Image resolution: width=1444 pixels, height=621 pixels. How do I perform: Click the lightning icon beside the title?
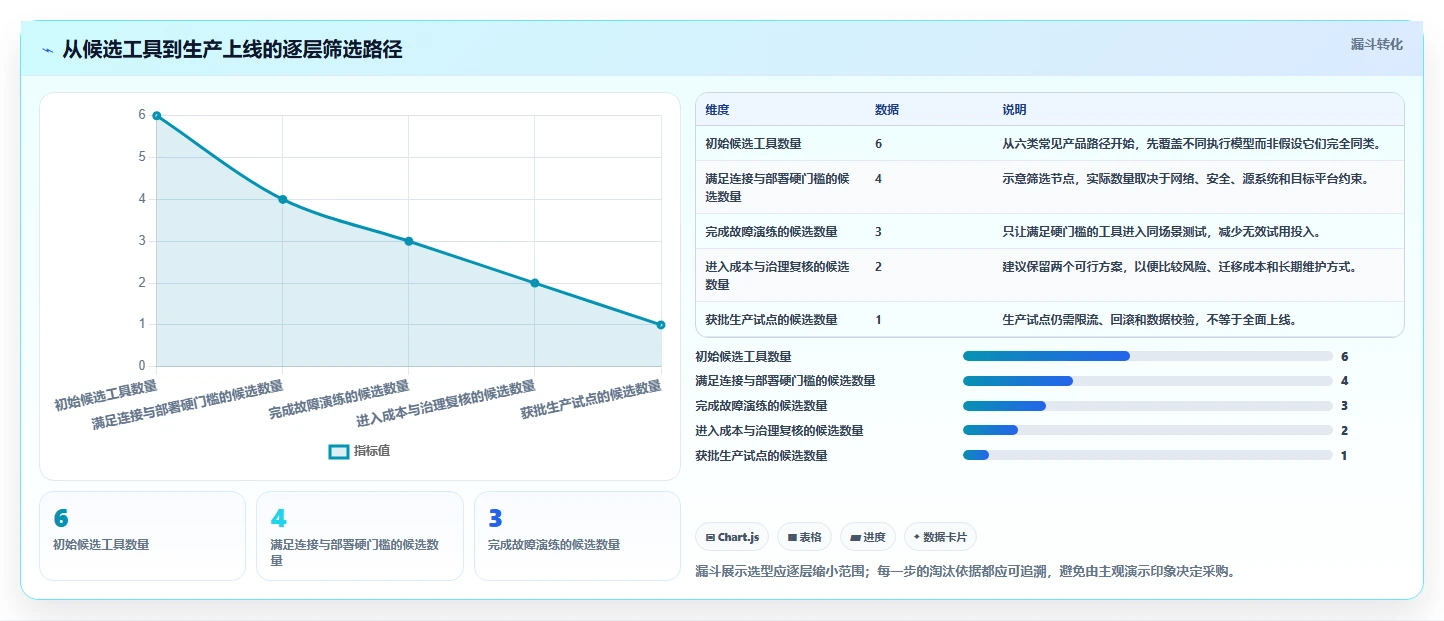[x=47, y=49]
